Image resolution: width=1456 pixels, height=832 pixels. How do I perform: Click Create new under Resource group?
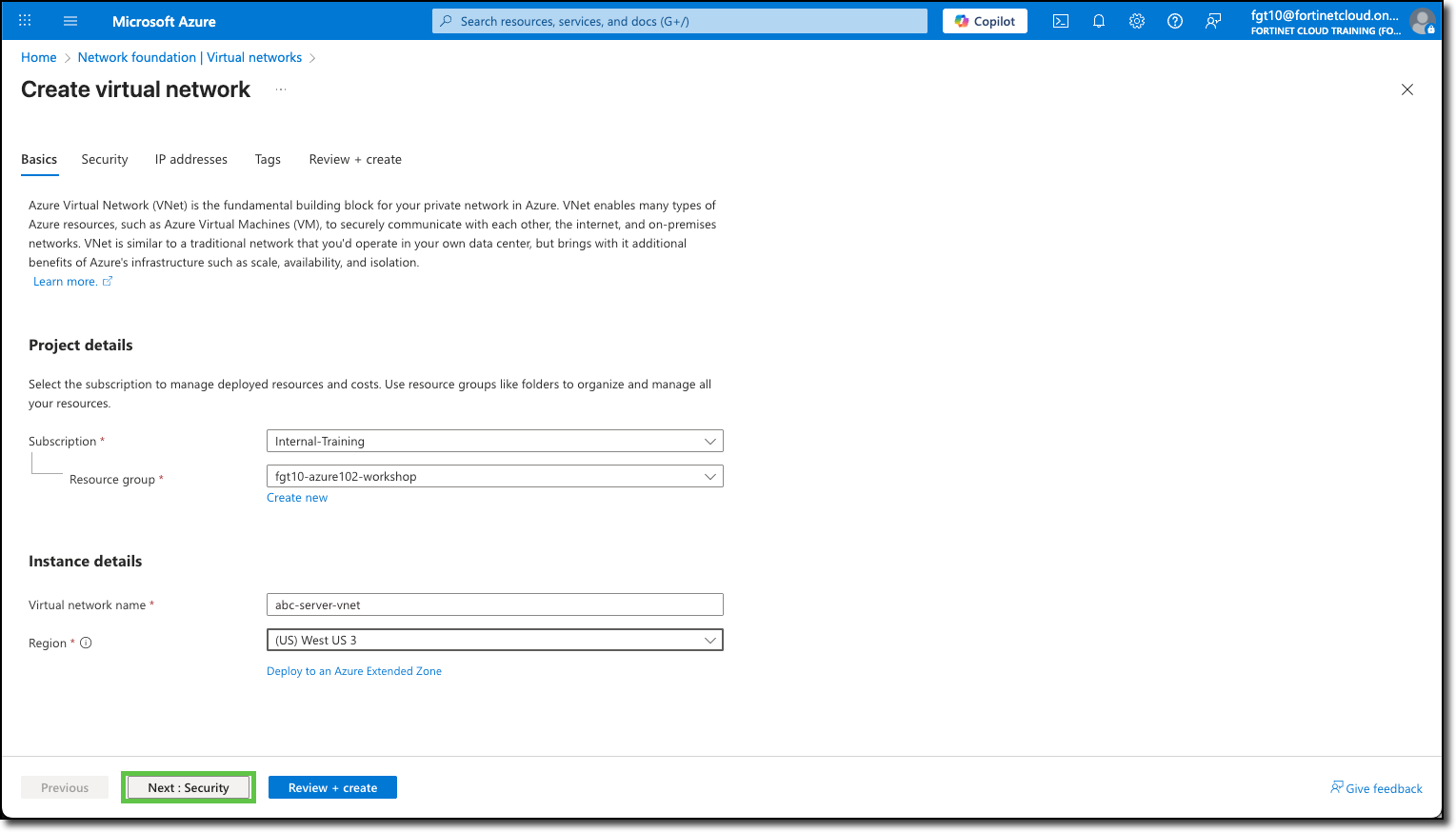[296, 497]
